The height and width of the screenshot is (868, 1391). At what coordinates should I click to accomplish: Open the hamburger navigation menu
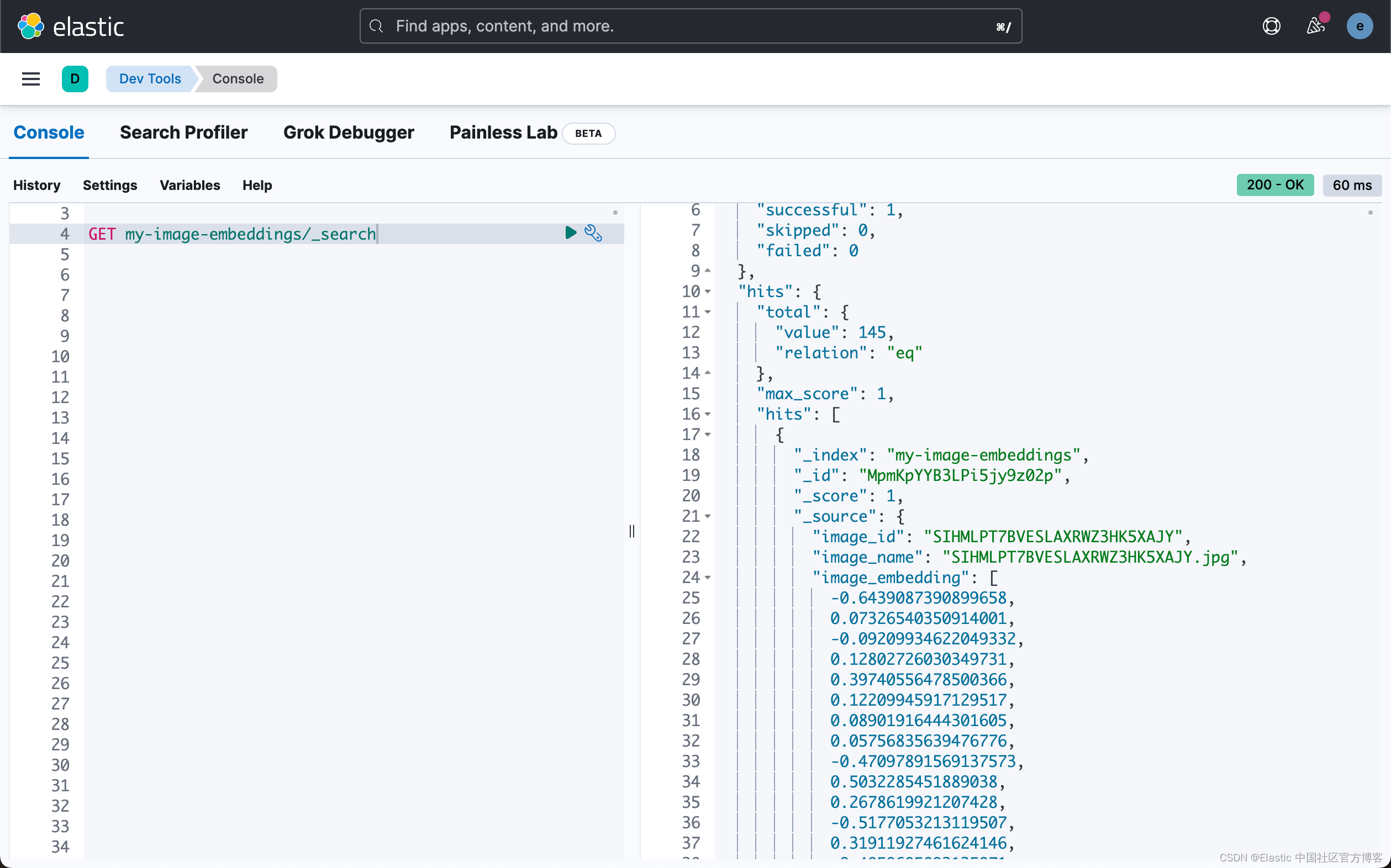(x=31, y=78)
